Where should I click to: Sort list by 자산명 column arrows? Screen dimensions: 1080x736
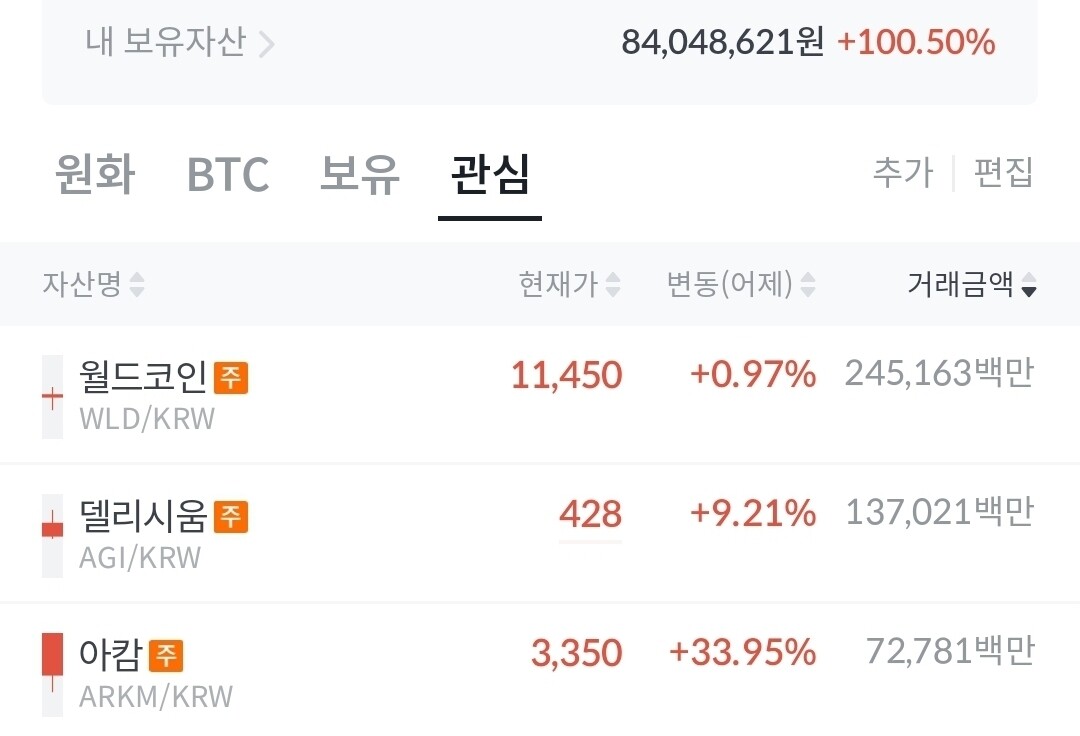point(137,286)
